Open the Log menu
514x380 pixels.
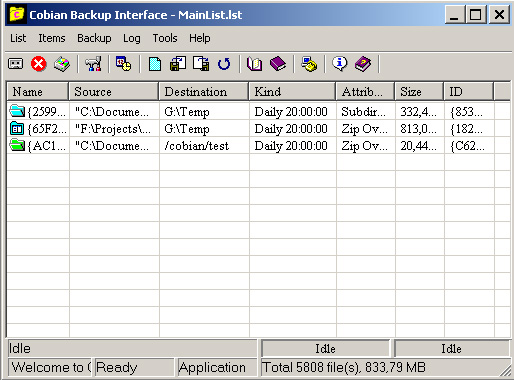pos(132,38)
